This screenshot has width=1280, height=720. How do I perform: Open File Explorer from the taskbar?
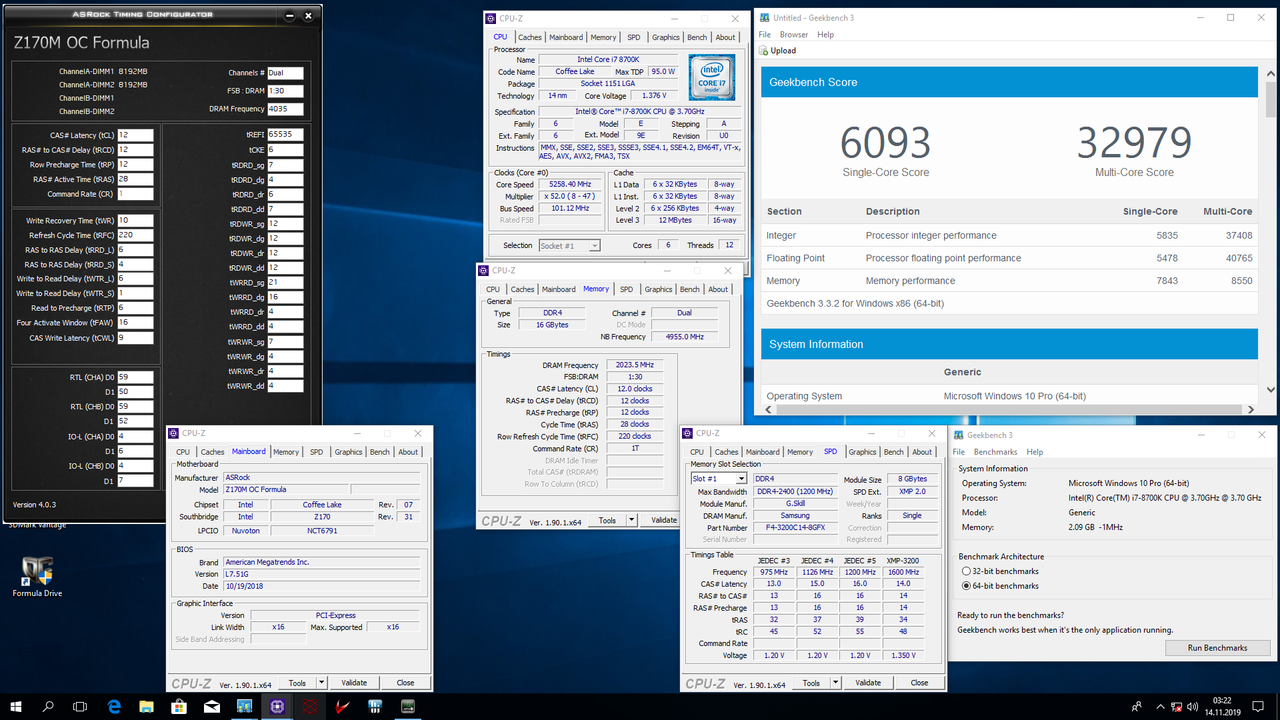coord(146,706)
